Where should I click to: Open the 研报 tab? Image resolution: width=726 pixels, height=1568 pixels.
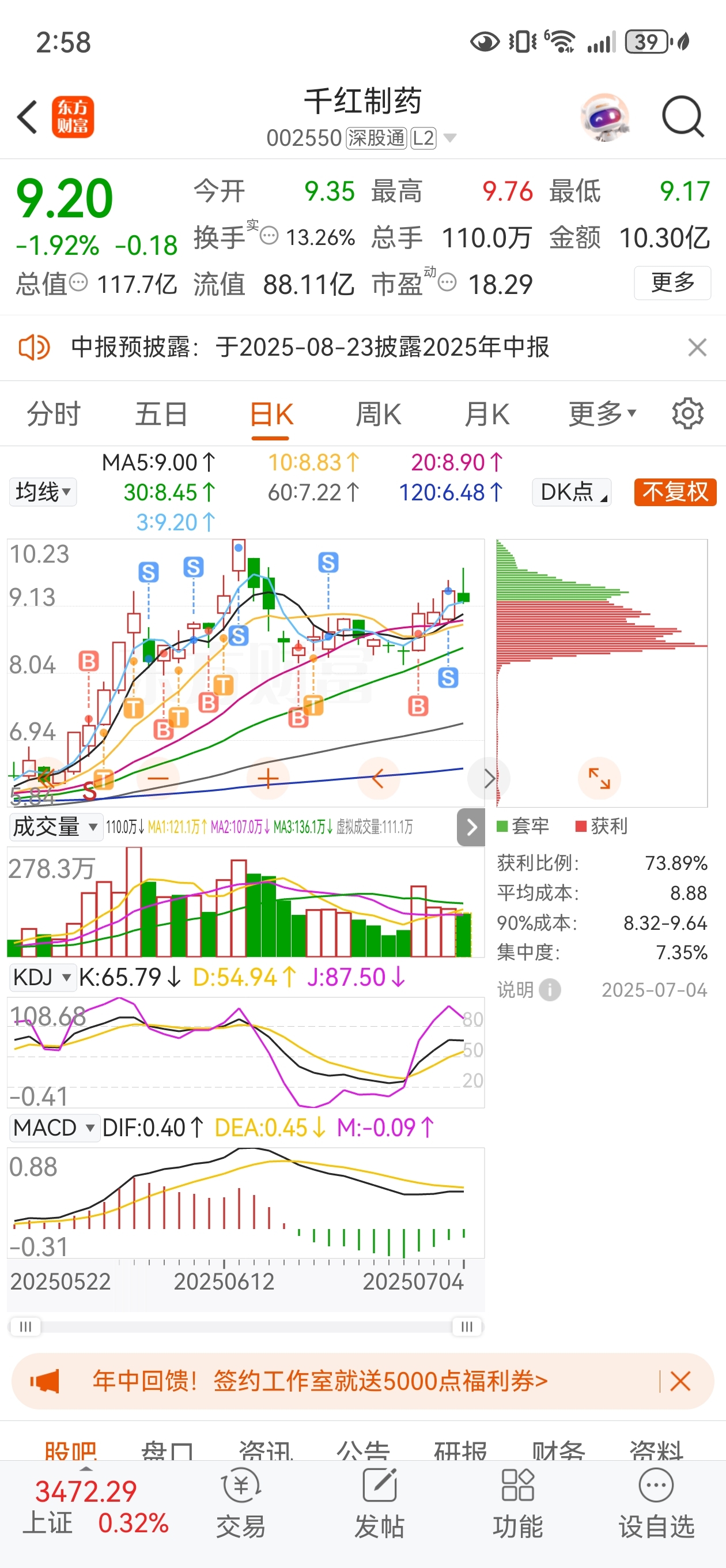click(x=461, y=1449)
